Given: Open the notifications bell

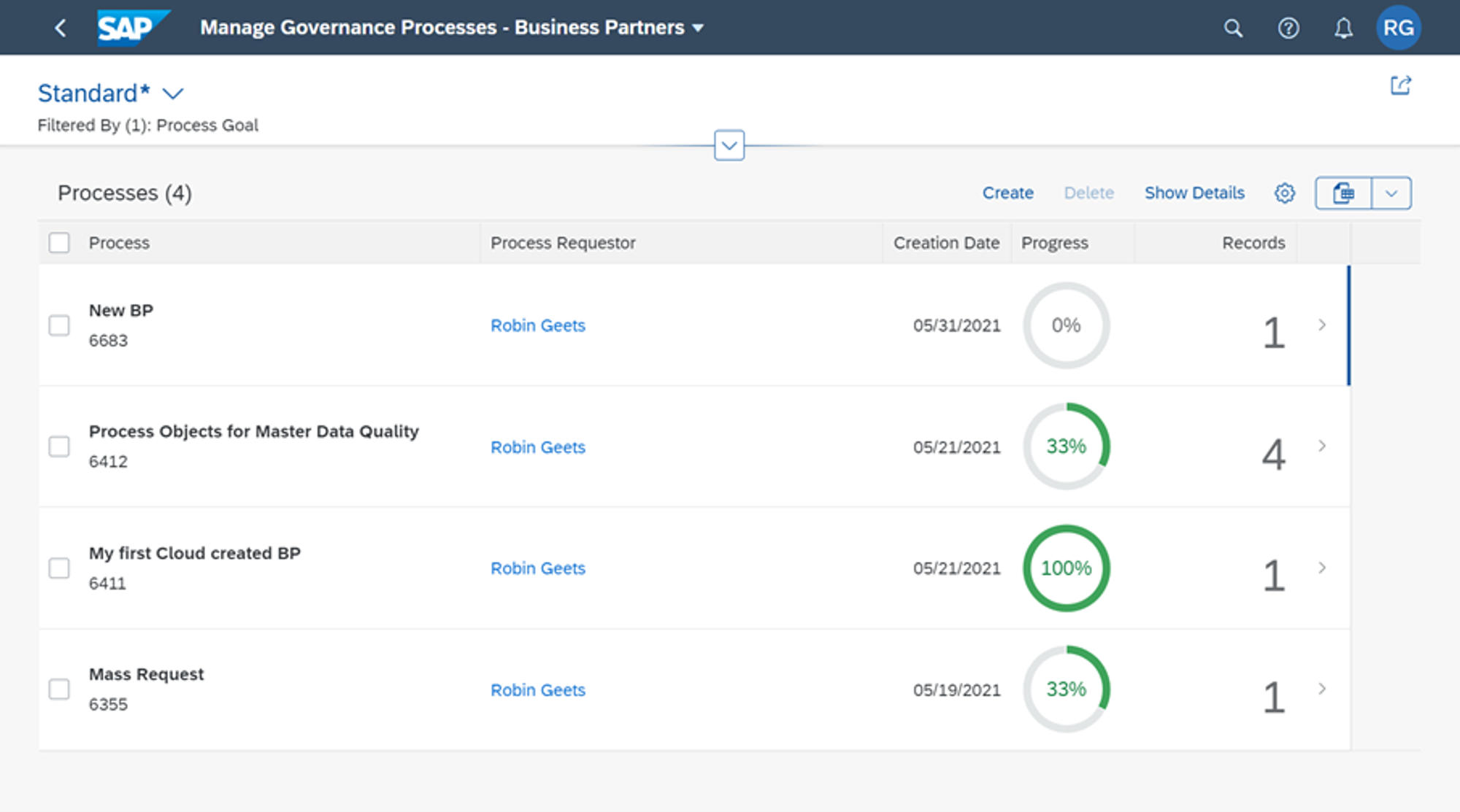Looking at the screenshot, I should pos(1343,28).
